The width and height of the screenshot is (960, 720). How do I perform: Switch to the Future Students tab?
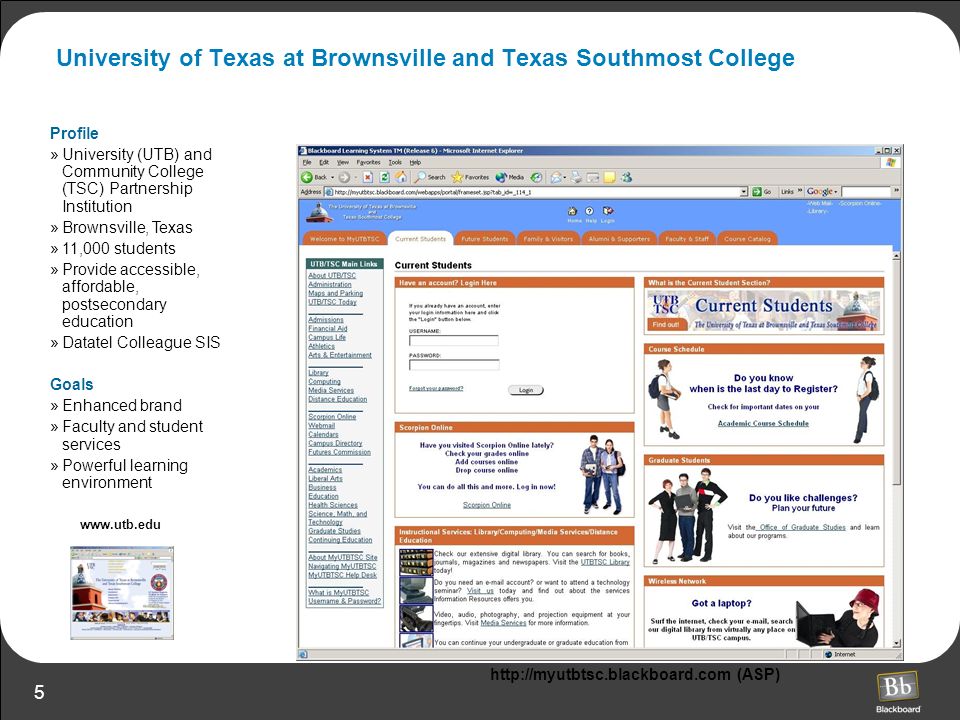click(484, 239)
